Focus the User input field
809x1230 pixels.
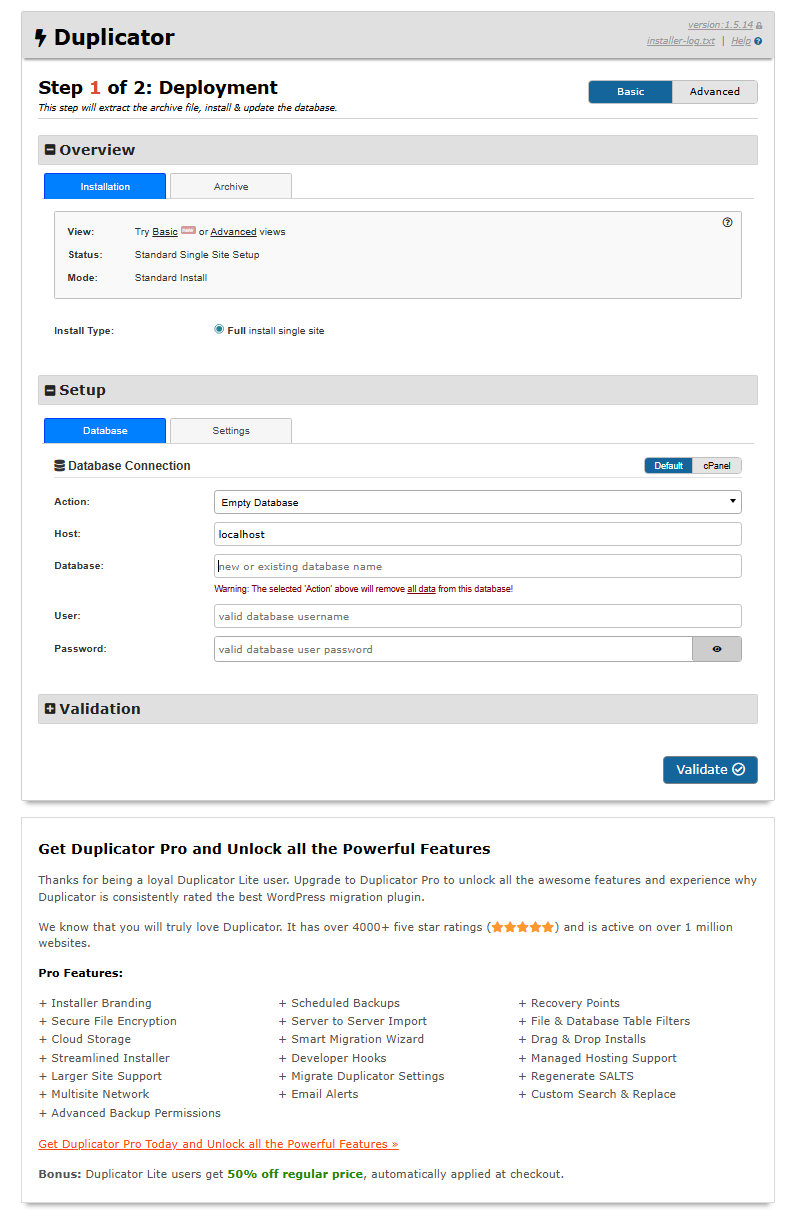pyautogui.click(x=477, y=616)
